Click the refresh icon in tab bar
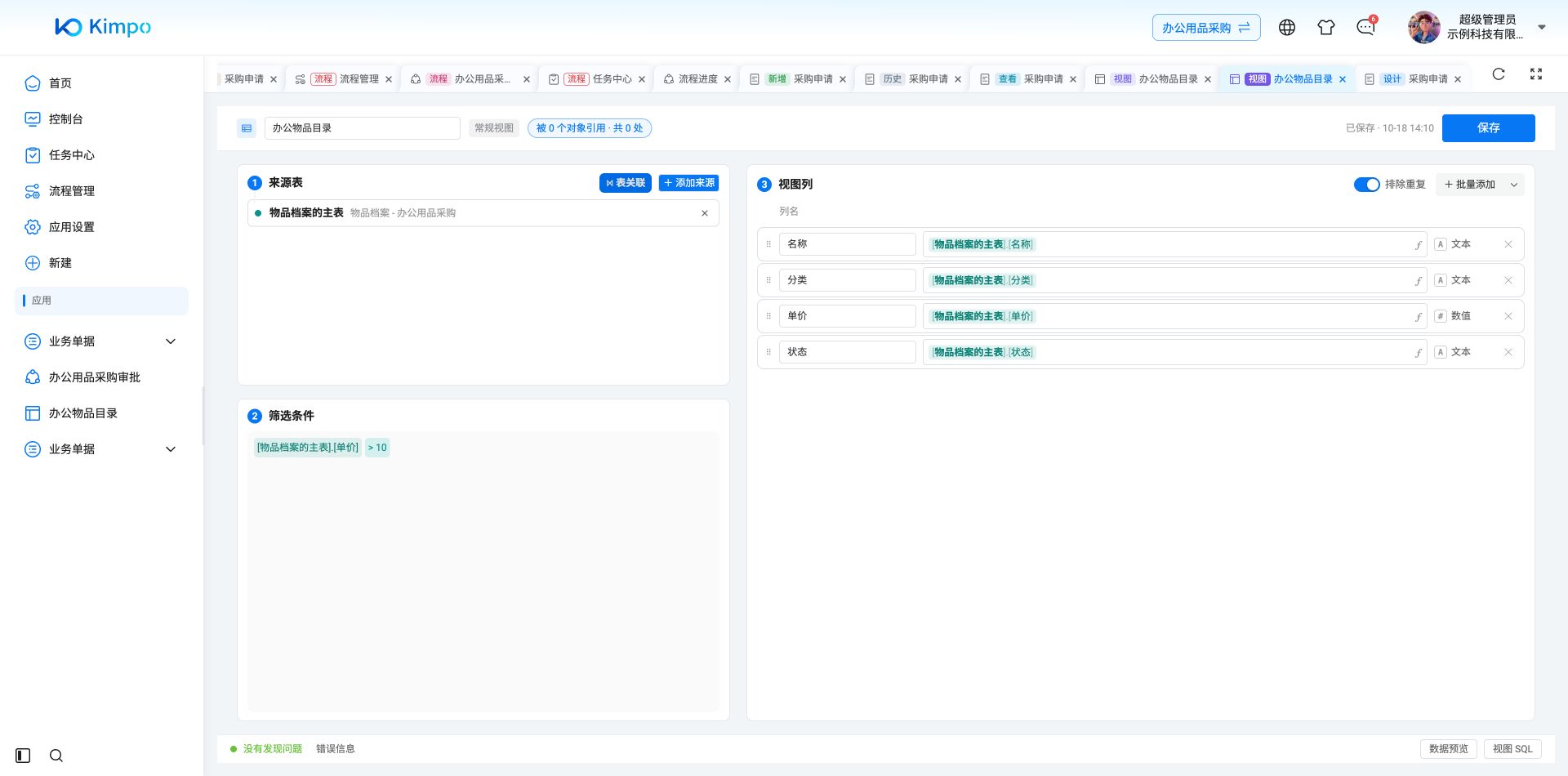1568x776 pixels. tap(1499, 74)
